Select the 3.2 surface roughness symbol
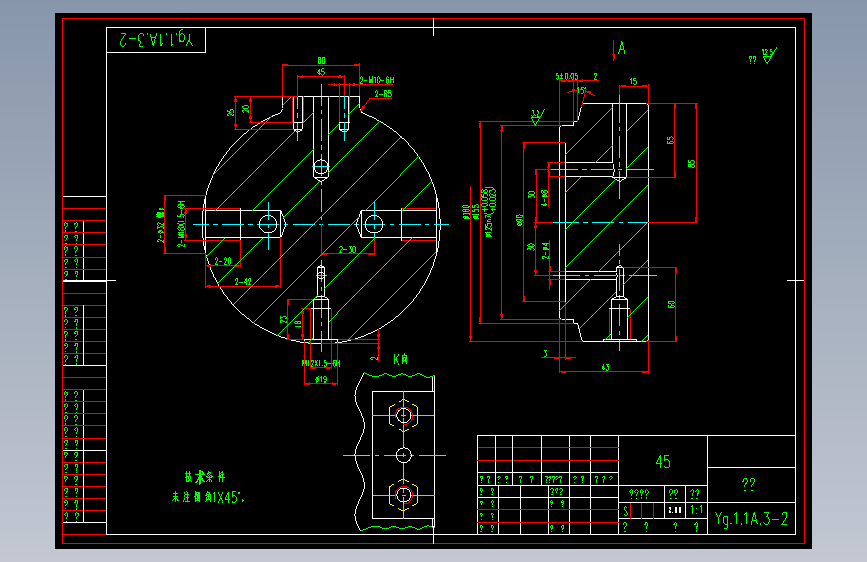Viewport: 867px width, 562px height. pyautogui.click(x=537, y=117)
